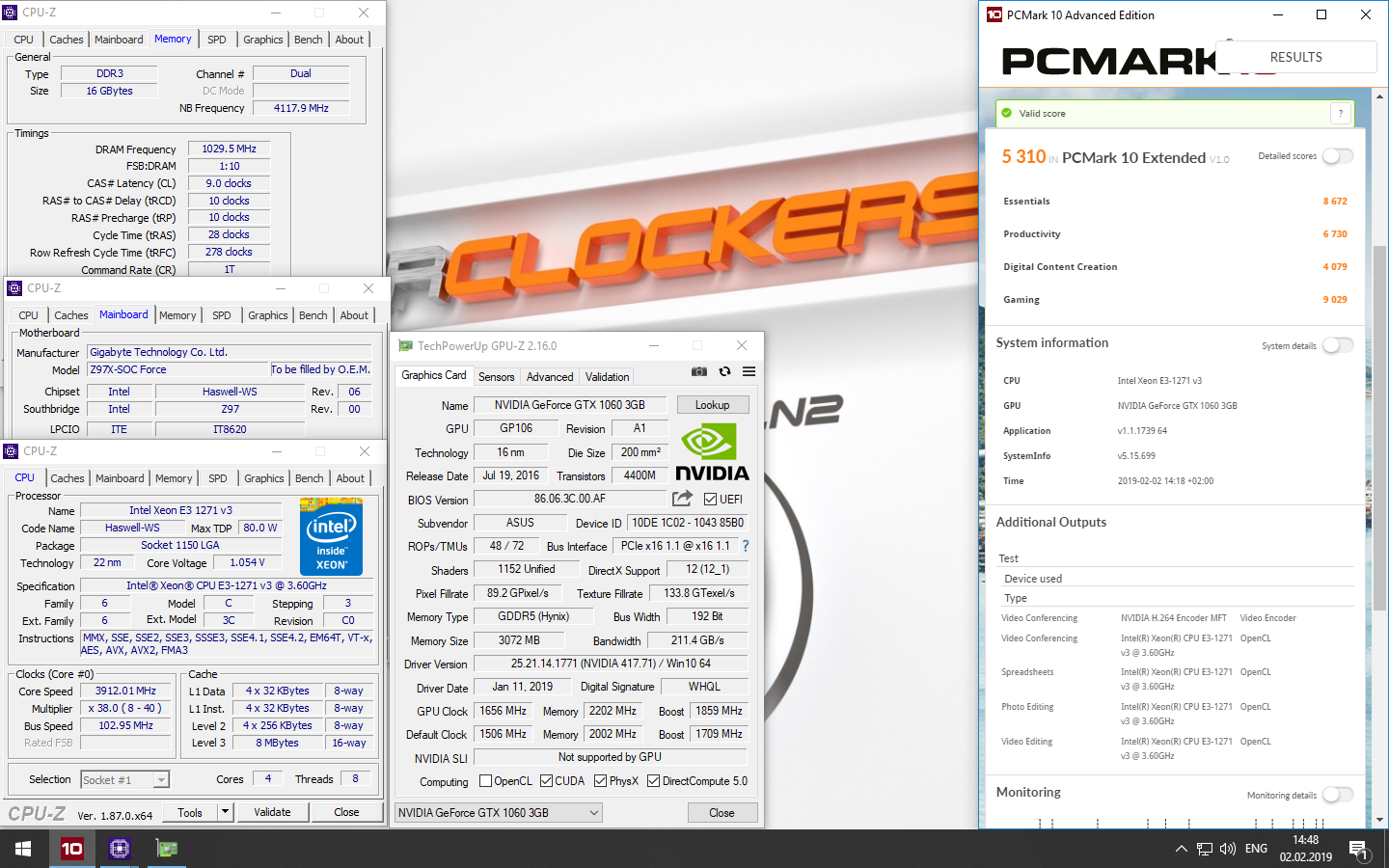Click the Bus Interface question mark icon

[746, 546]
